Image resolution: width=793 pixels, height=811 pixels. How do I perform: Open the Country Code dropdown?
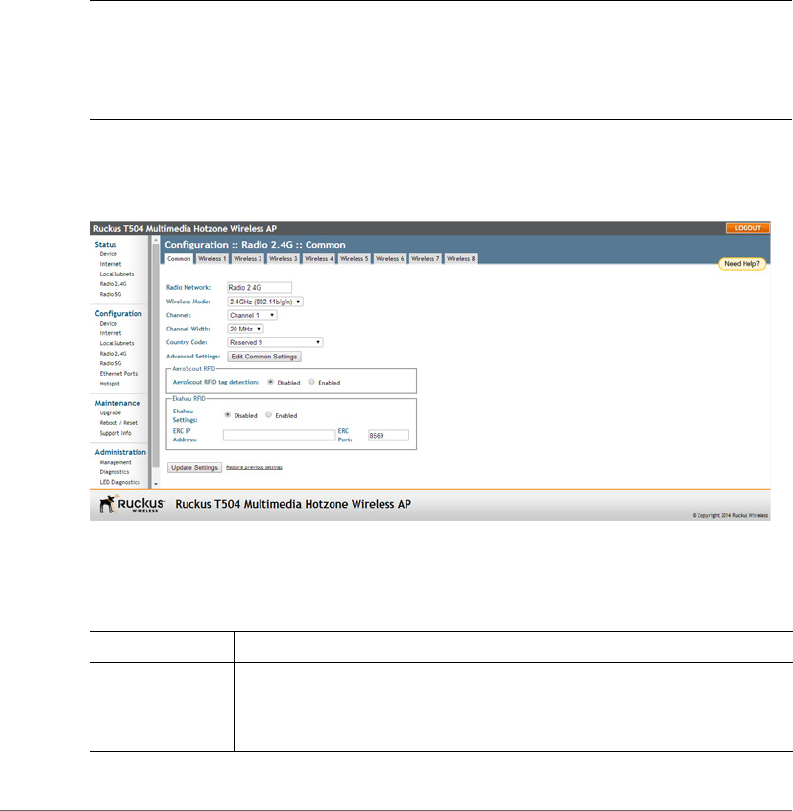pyautogui.click(x=275, y=342)
